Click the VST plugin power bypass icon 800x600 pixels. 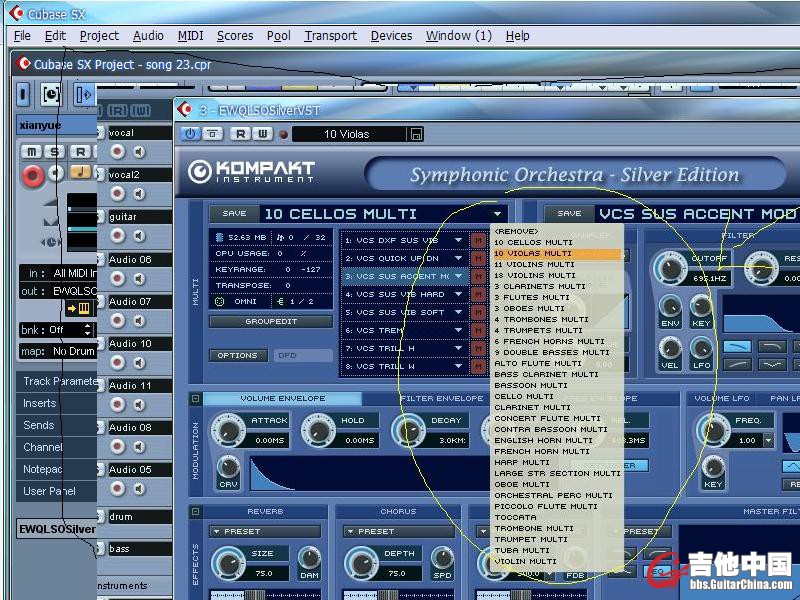(x=190, y=134)
